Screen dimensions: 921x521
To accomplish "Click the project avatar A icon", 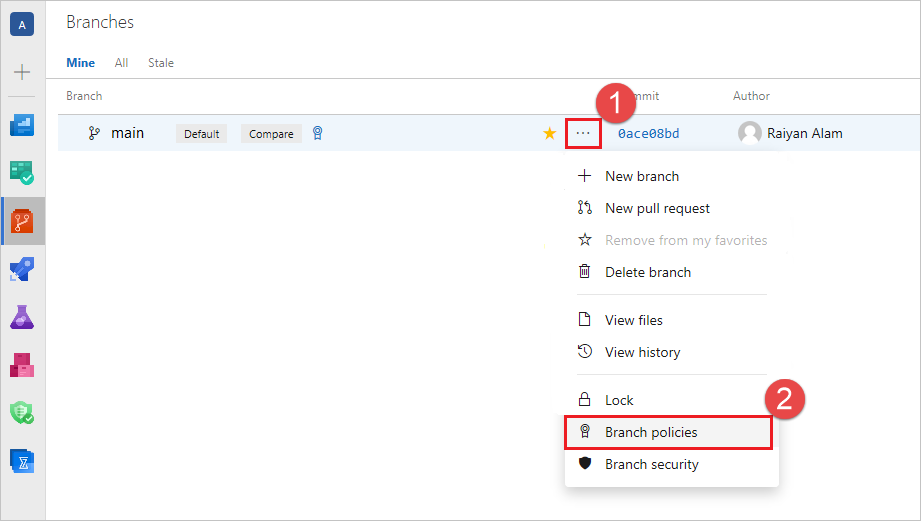I will pos(22,25).
